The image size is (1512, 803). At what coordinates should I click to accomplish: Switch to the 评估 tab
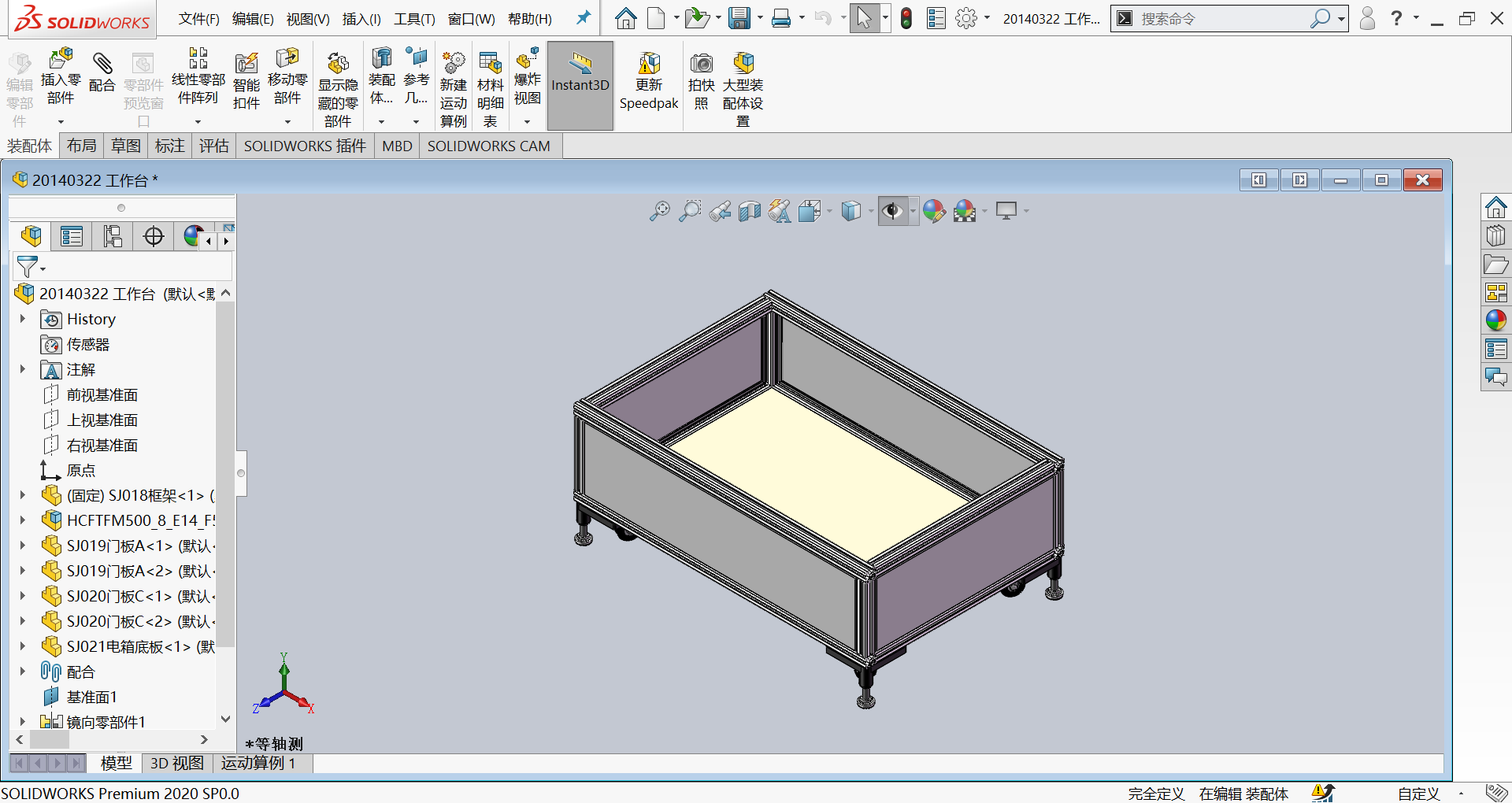214,146
